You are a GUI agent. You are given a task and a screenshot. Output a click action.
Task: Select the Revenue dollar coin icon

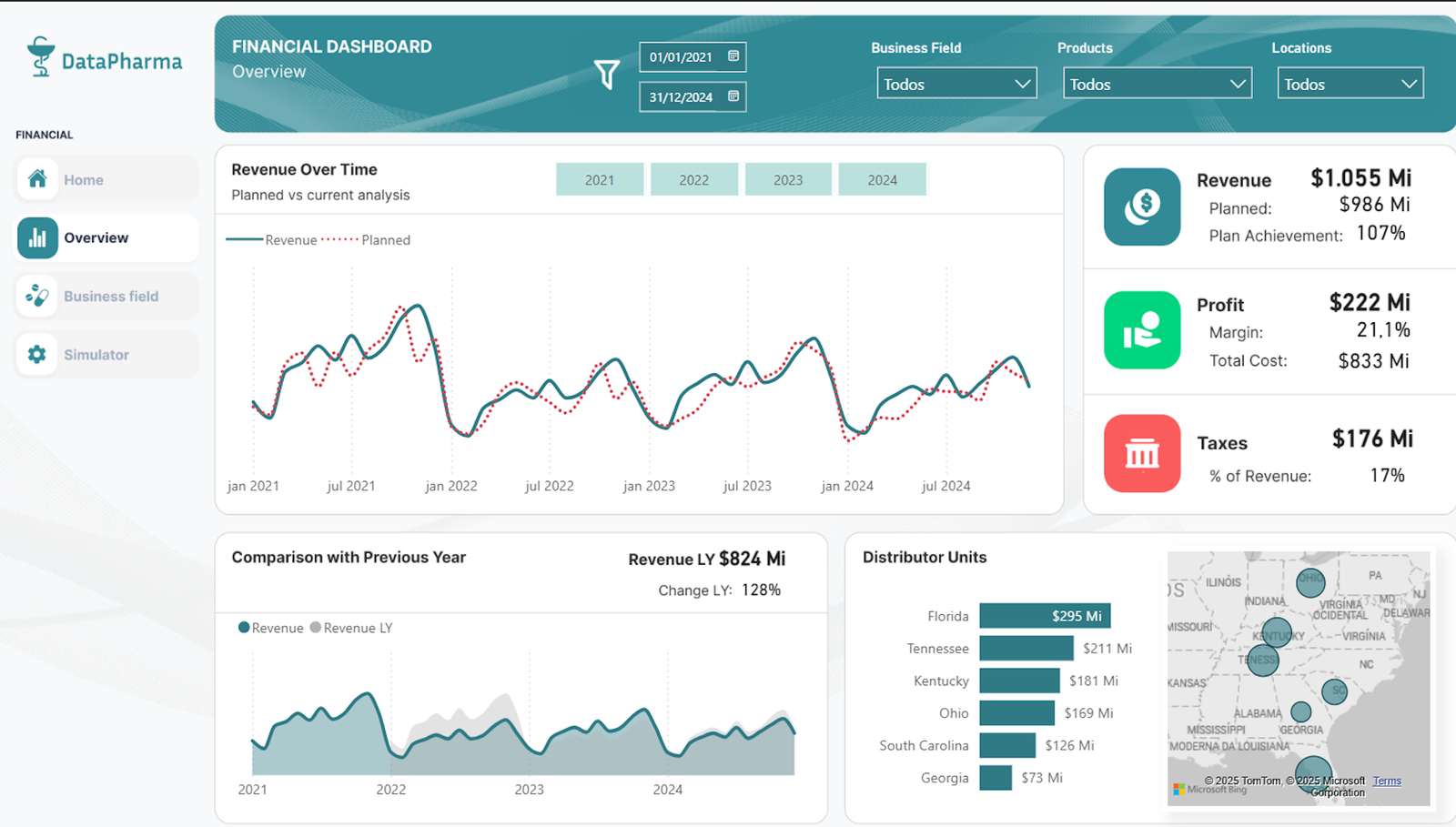(1142, 207)
